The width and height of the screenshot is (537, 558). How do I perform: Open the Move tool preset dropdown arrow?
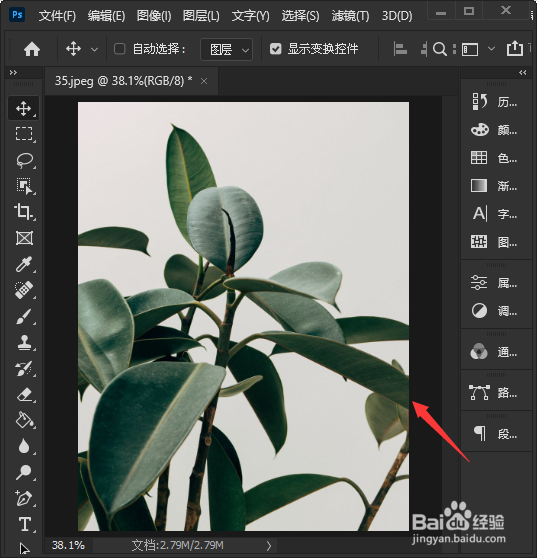pyautogui.click(x=94, y=49)
